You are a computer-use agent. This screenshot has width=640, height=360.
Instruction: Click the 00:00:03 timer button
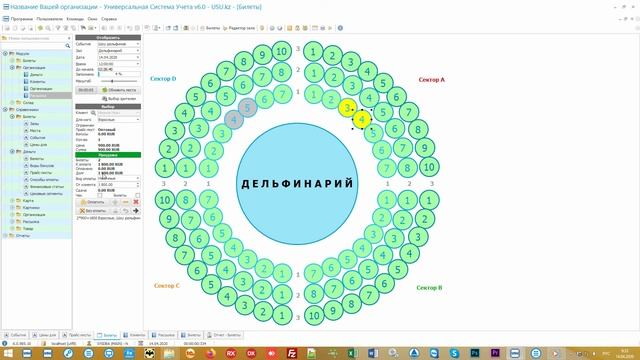86,90
